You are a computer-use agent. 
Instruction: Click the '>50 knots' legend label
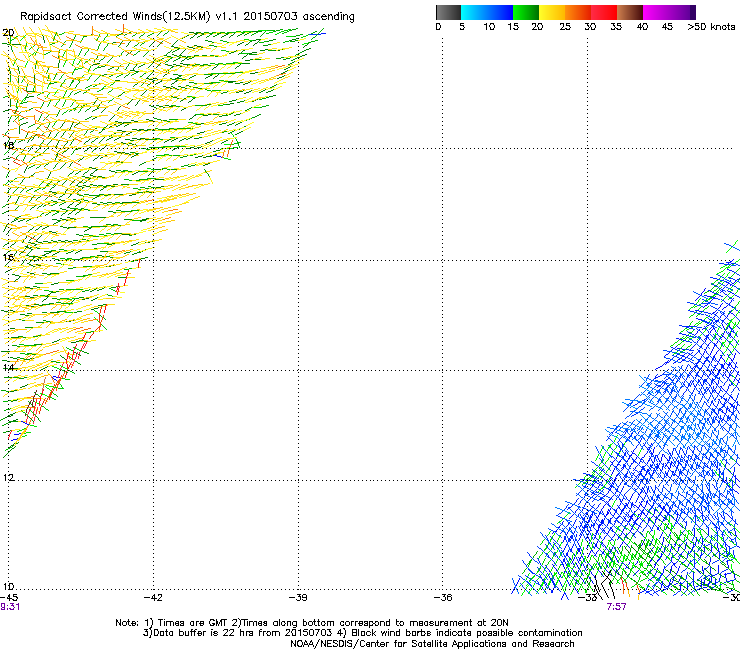[x=711, y=27]
